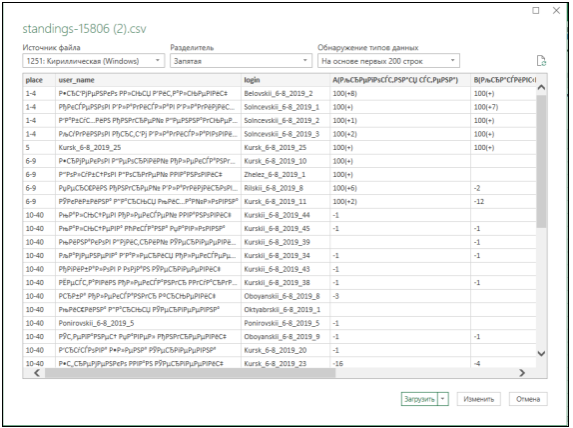573x428 pixels.
Task: Click the '-12' score cell
Action: coord(504,202)
